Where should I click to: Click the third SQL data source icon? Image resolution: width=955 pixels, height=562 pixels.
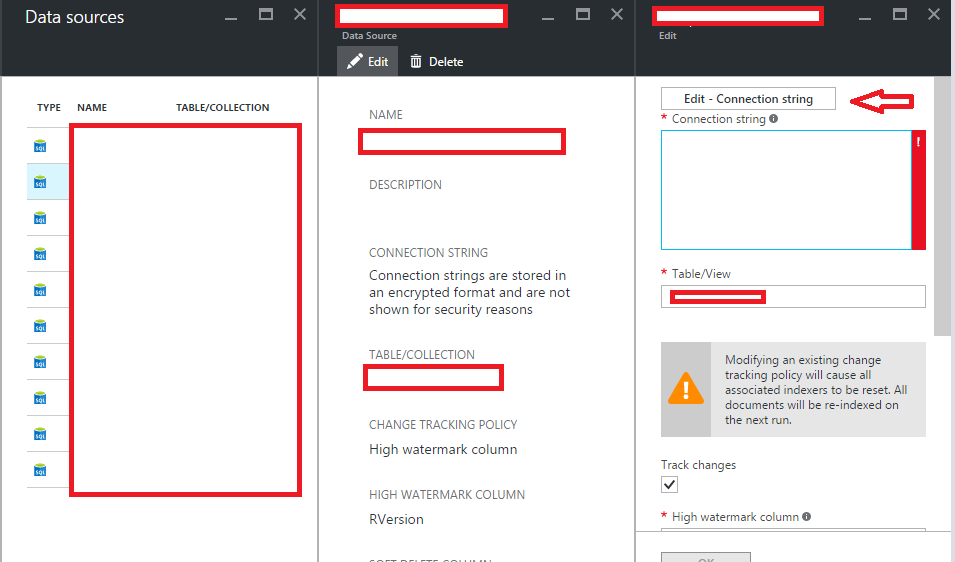pyautogui.click(x=40, y=218)
